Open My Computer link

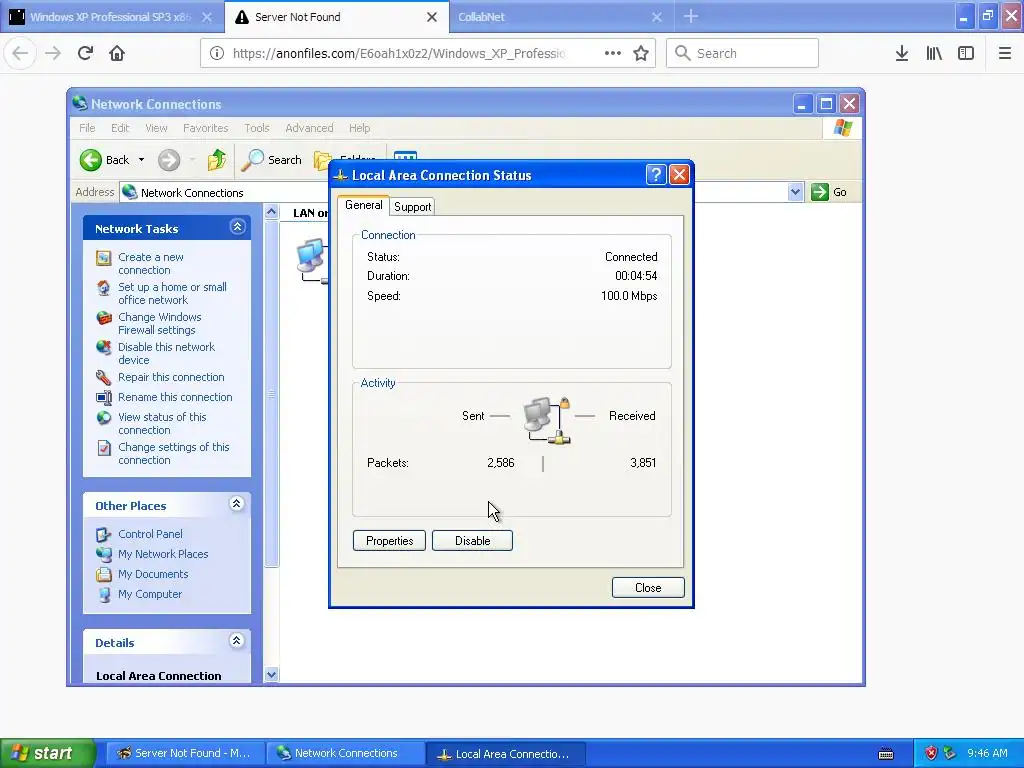tap(150, 594)
